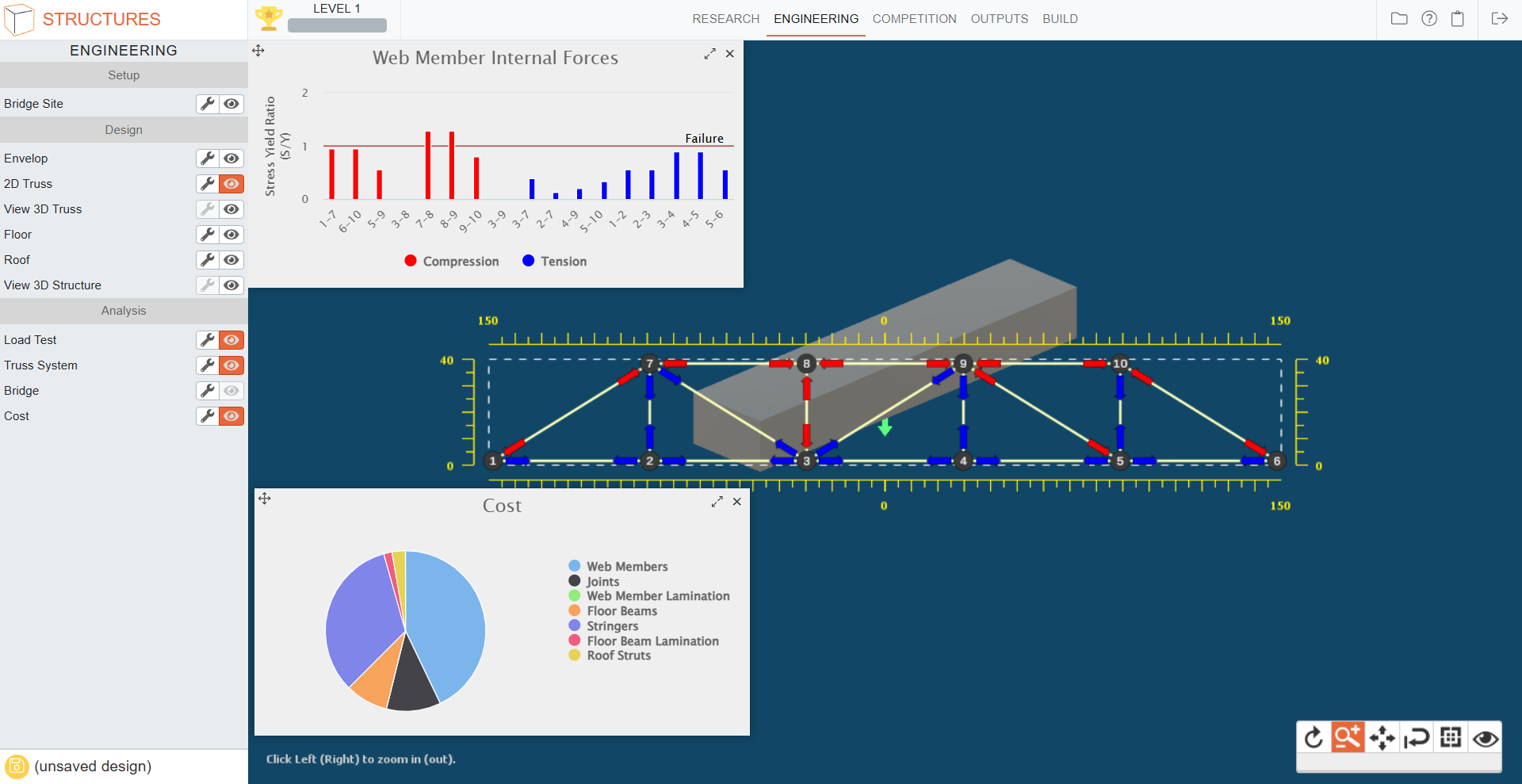
Task: Toggle the Cost panel eye icon
Action: 231,416
